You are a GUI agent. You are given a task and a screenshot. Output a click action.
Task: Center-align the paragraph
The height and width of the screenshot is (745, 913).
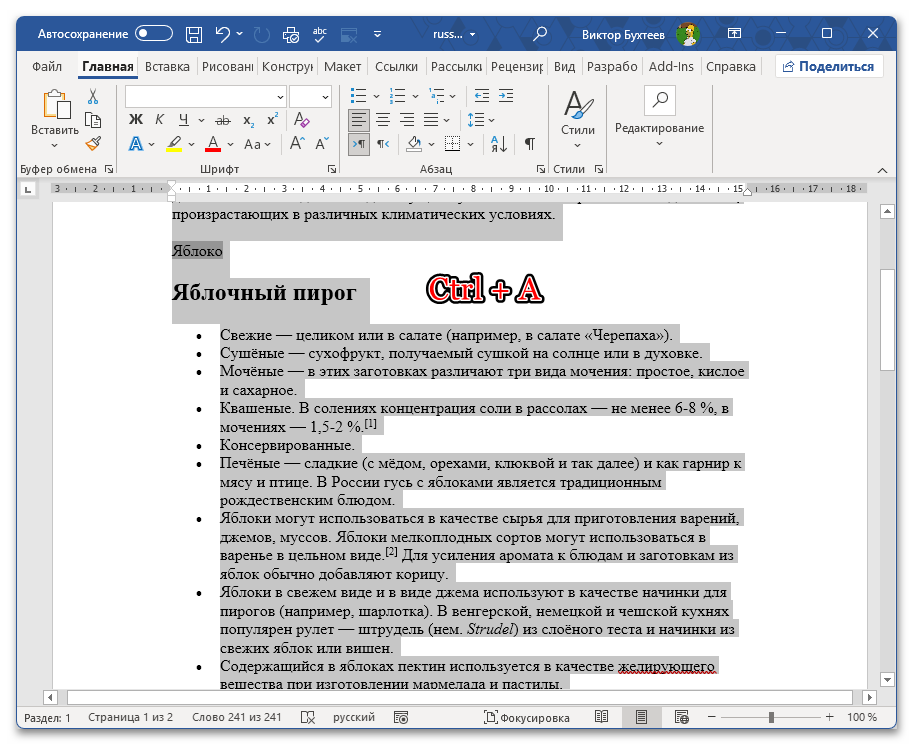coord(383,120)
